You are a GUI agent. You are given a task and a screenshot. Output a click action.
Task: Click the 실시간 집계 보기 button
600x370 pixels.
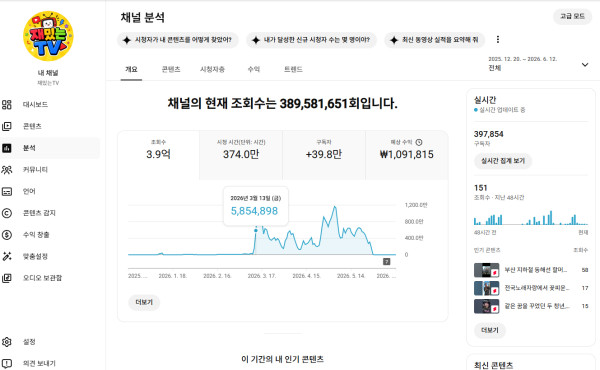pos(503,161)
